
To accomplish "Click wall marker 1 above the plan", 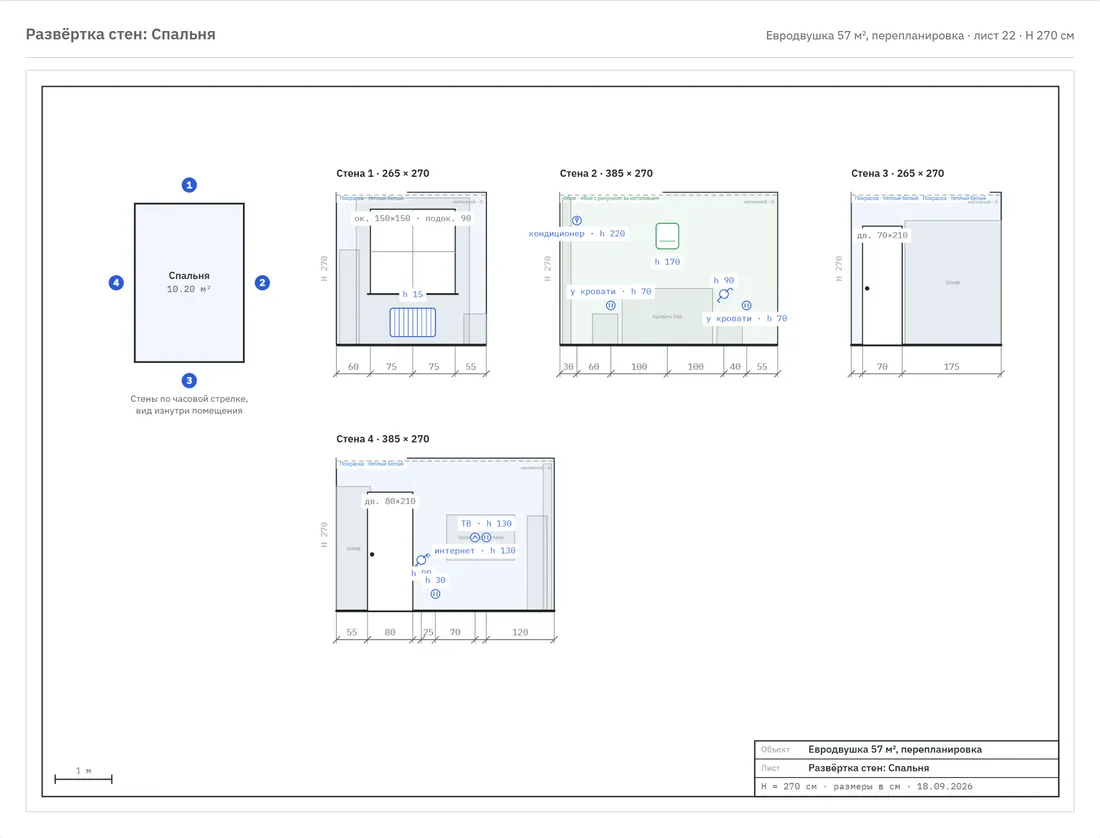I will 189,185.
